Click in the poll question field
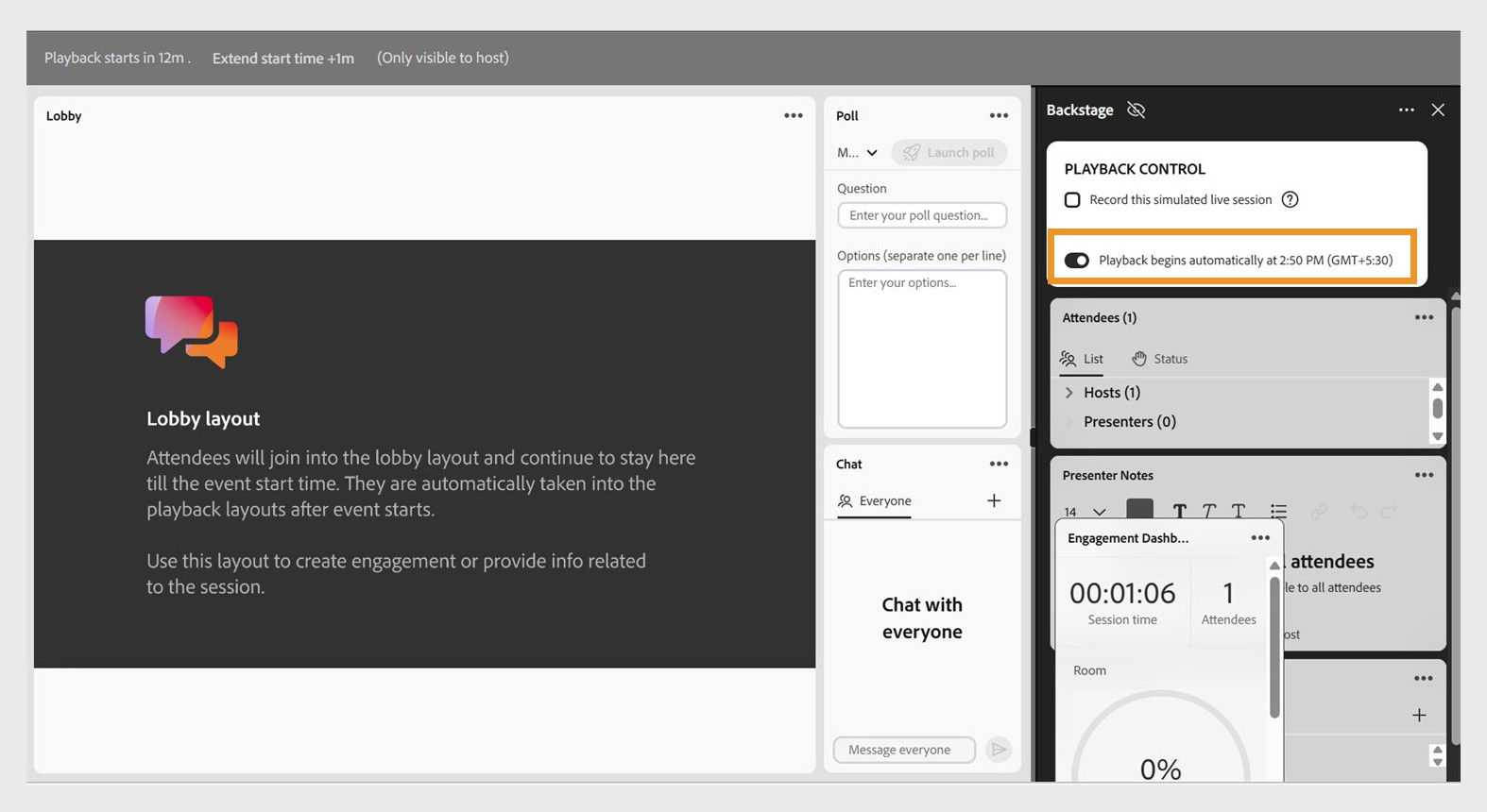Image resolution: width=1487 pixels, height=812 pixels. pyautogui.click(x=922, y=215)
